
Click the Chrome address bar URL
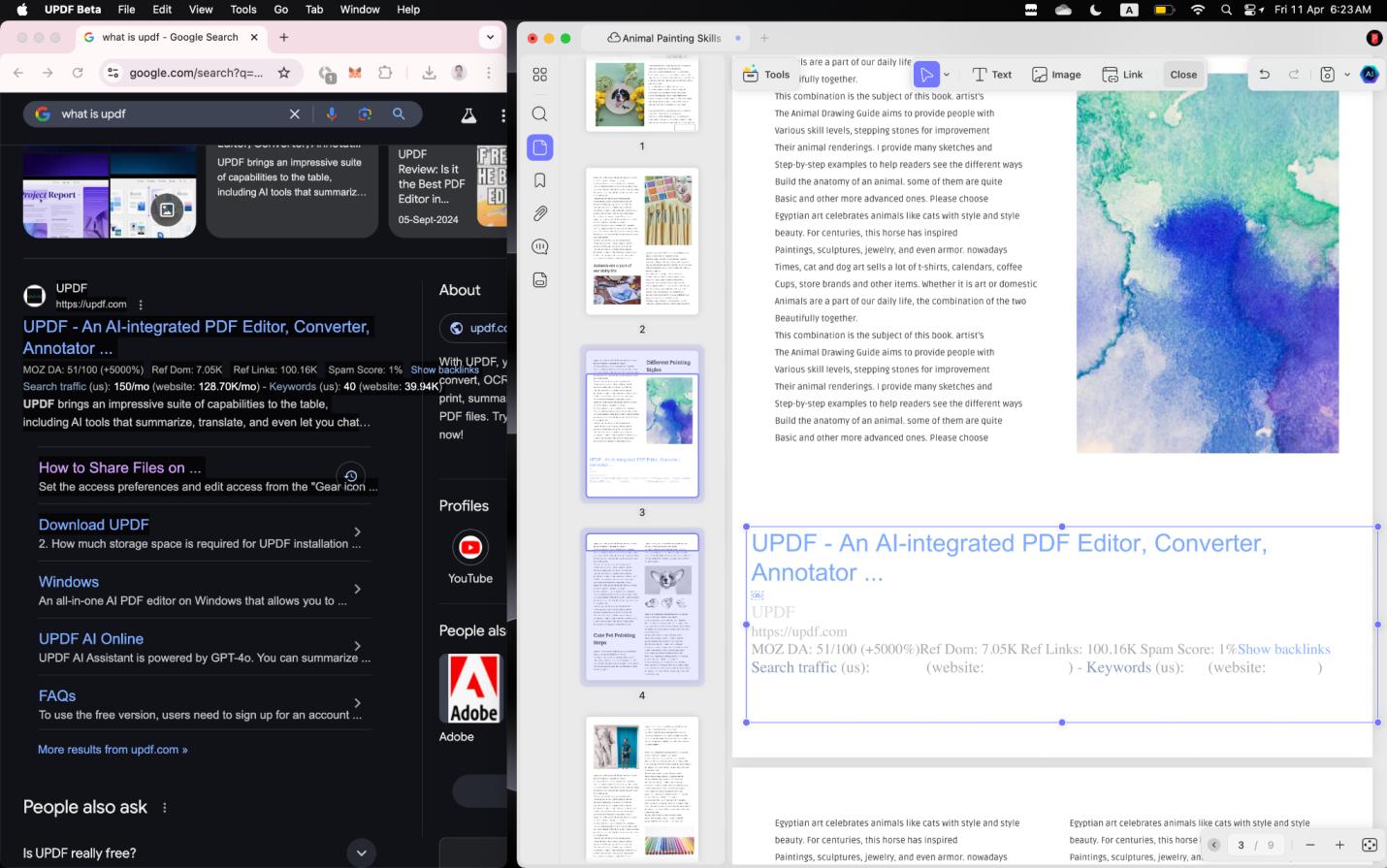coord(196,73)
